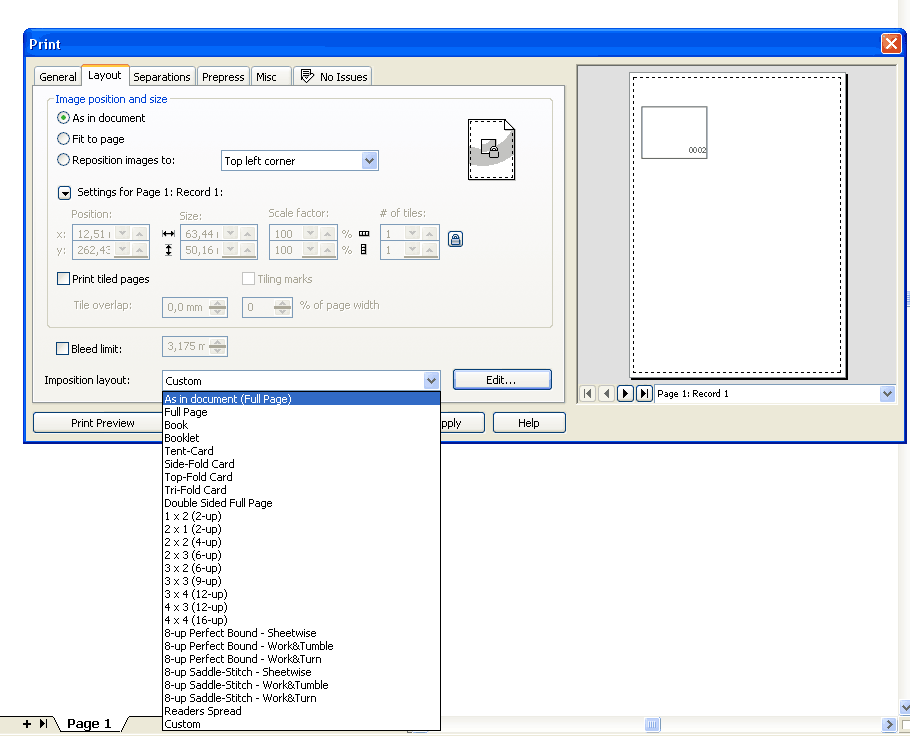Switch to the General tab
This screenshot has height=736, width=910.
pyautogui.click(x=57, y=77)
